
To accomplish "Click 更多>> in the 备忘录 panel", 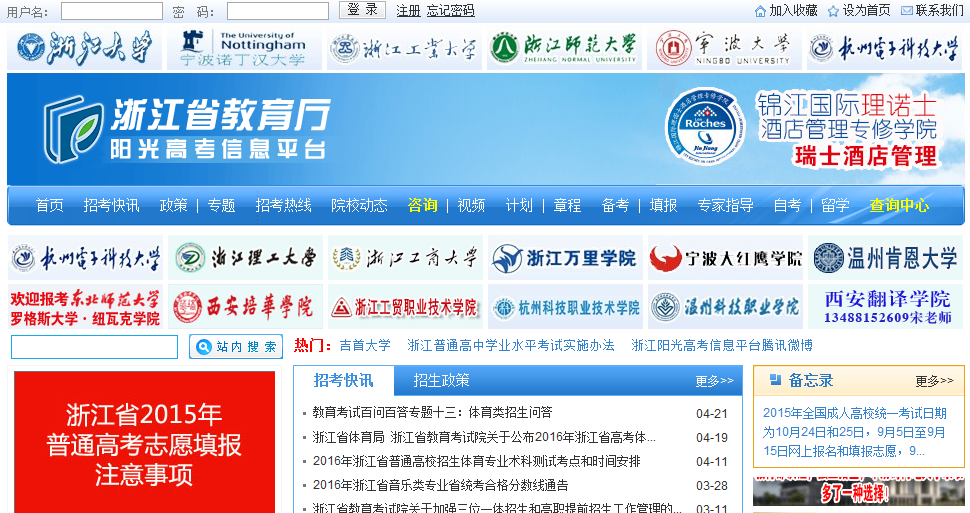I will point(934,381).
